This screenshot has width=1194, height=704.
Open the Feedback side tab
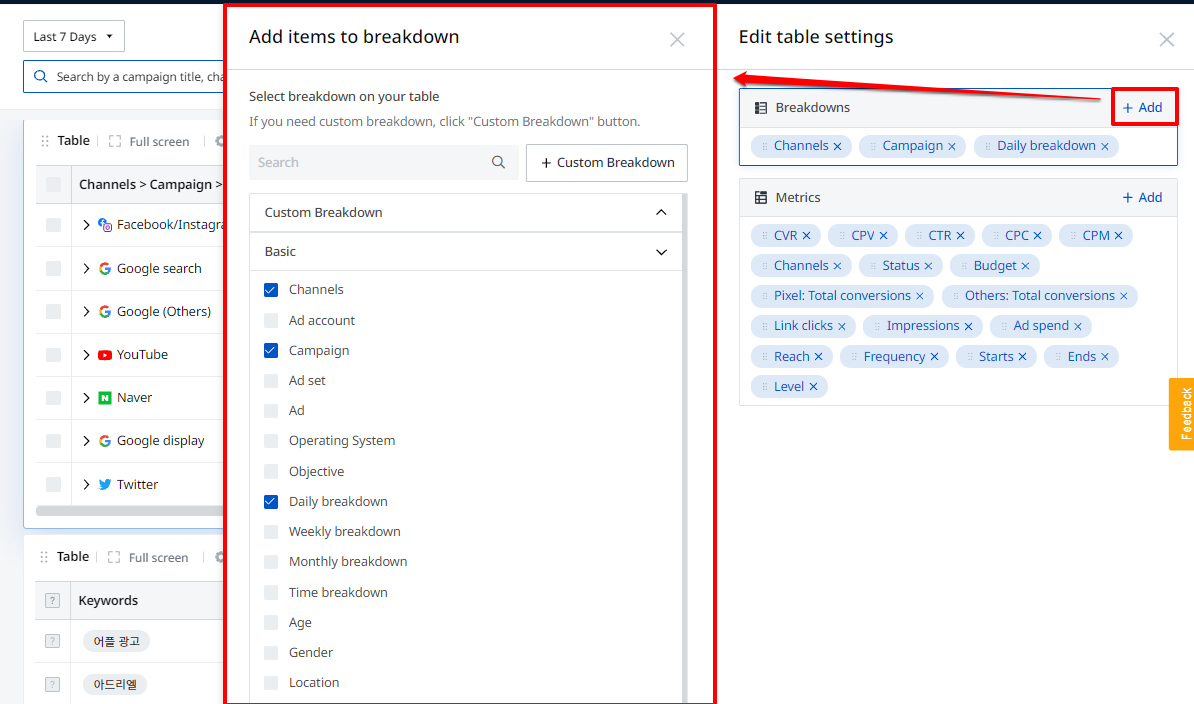coord(1183,414)
